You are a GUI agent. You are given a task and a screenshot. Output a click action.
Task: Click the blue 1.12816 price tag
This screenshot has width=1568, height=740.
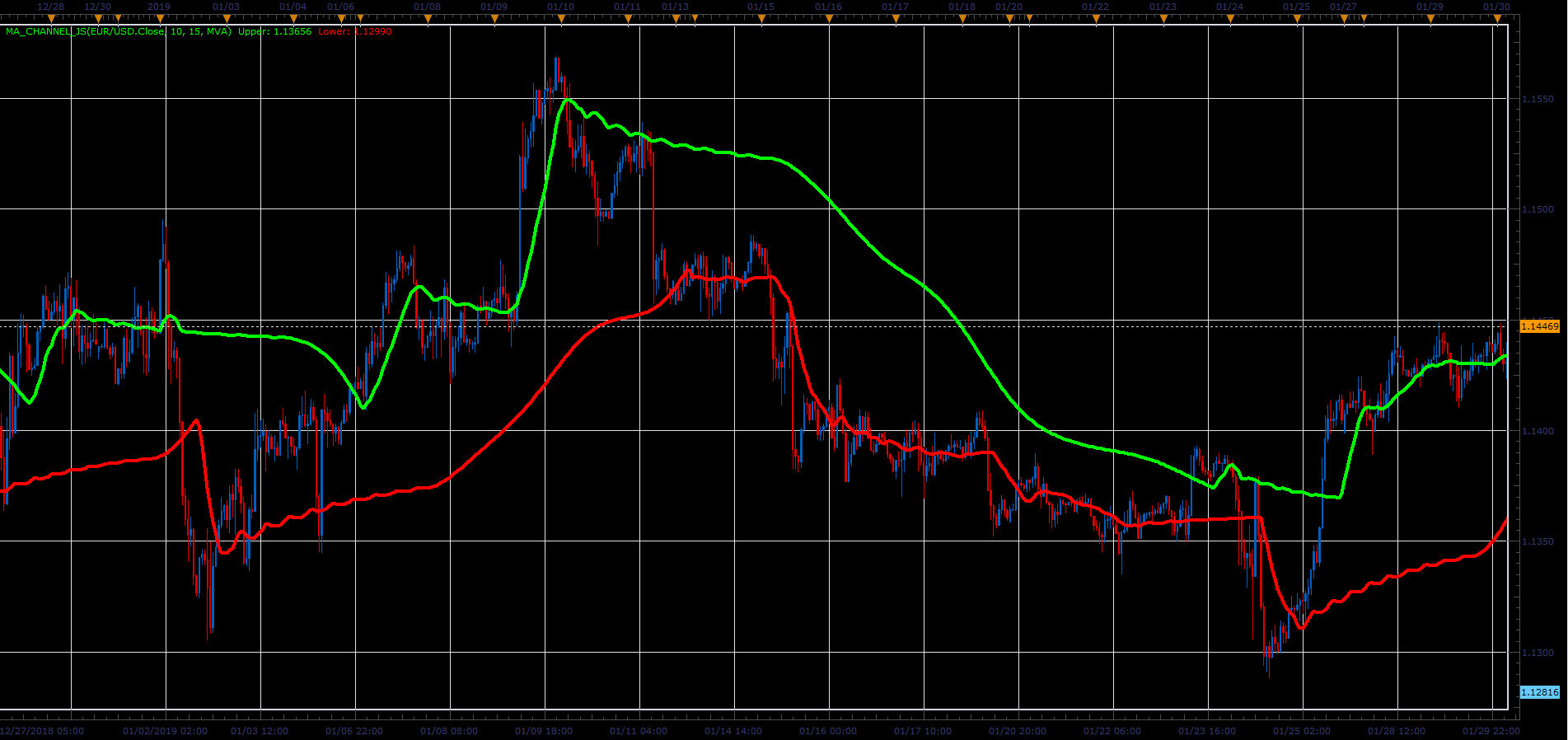click(1539, 692)
